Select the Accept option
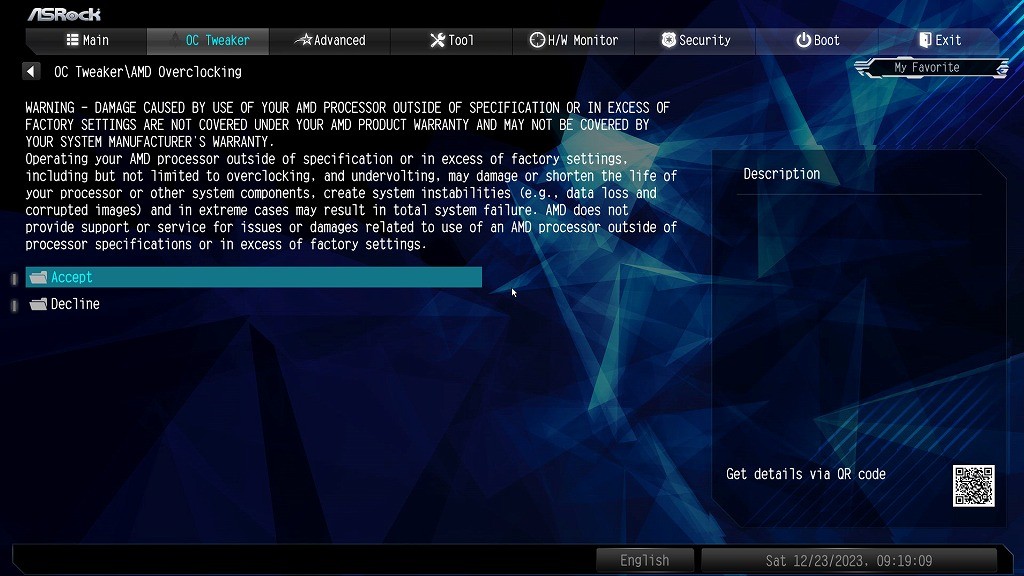1024x576 pixels. 253,277
